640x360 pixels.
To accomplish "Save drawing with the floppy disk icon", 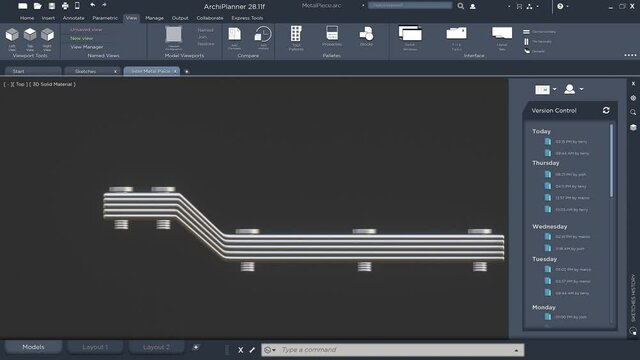I will (52, 6).
